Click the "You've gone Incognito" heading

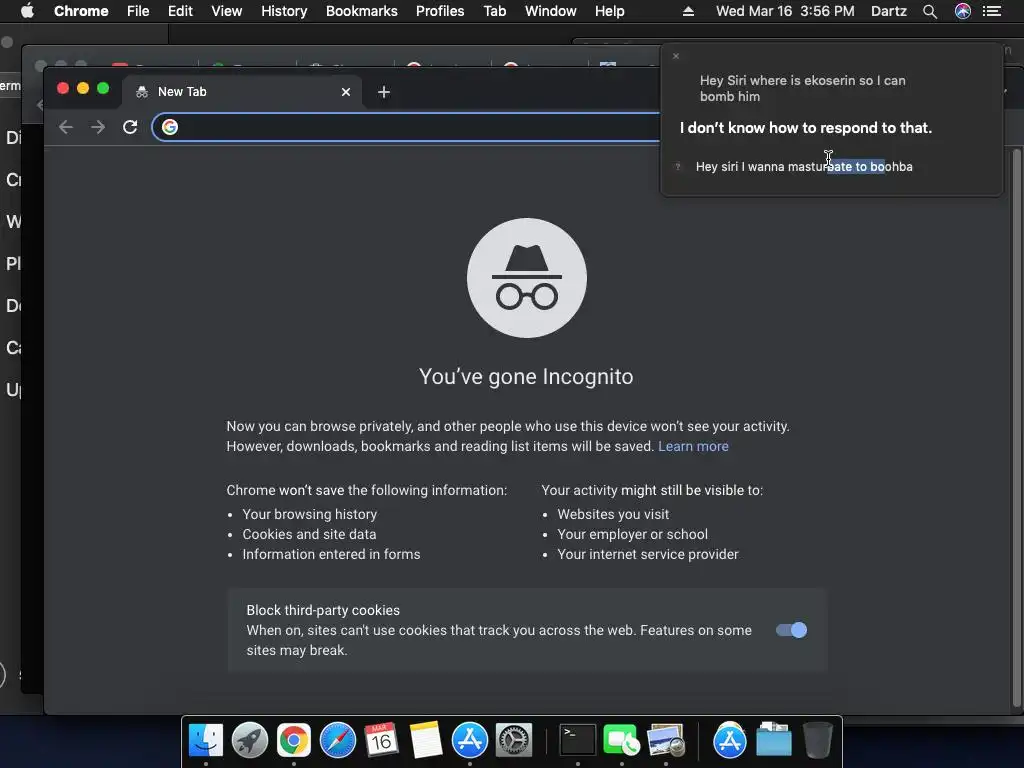[x=526, y=377]
